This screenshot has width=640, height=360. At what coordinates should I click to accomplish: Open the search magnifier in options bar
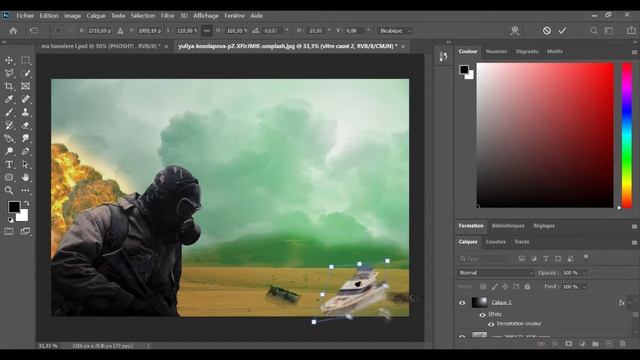tap(594, 31)
